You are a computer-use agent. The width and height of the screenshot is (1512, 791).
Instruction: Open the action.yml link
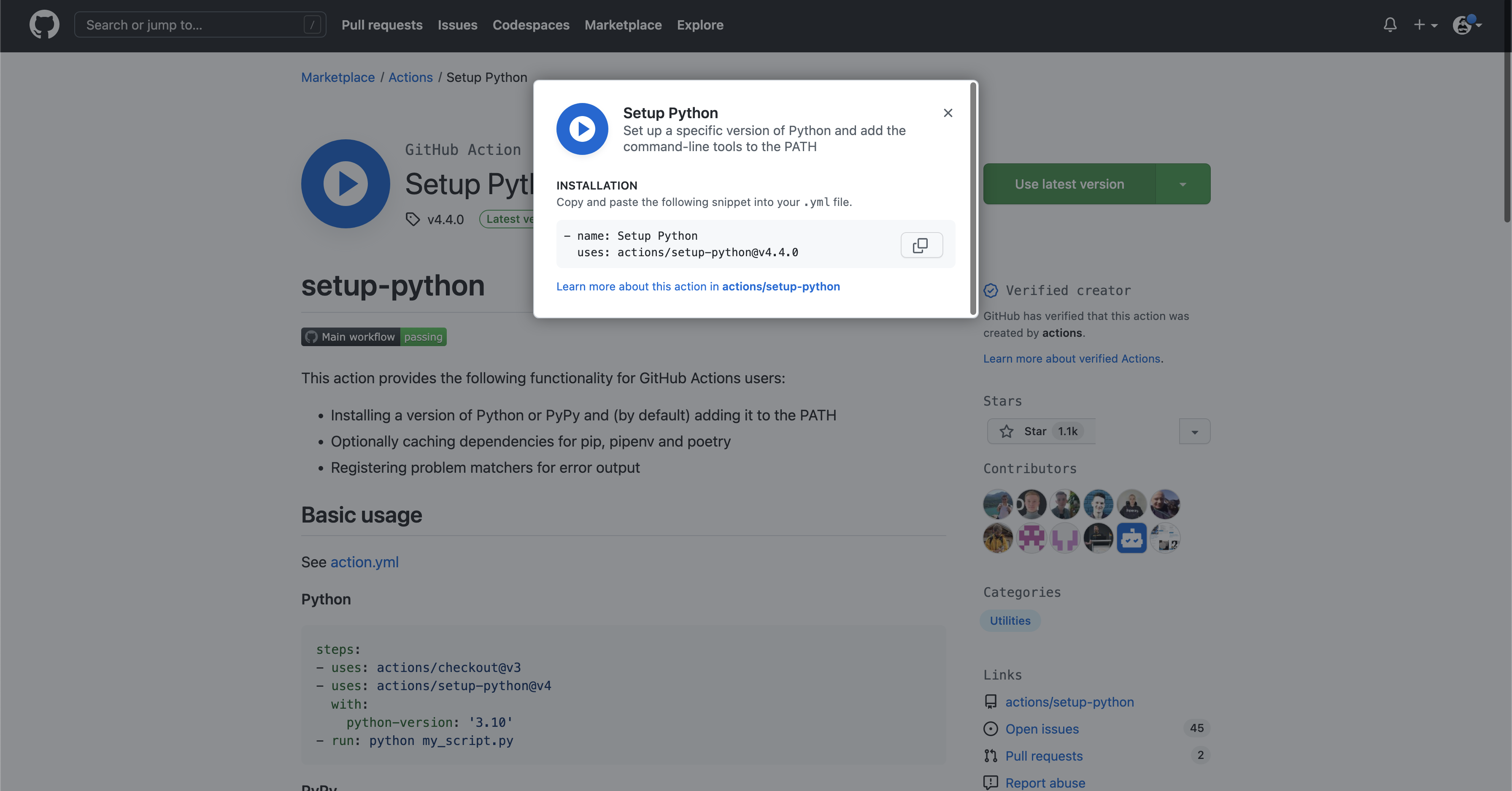coord(364,562)
